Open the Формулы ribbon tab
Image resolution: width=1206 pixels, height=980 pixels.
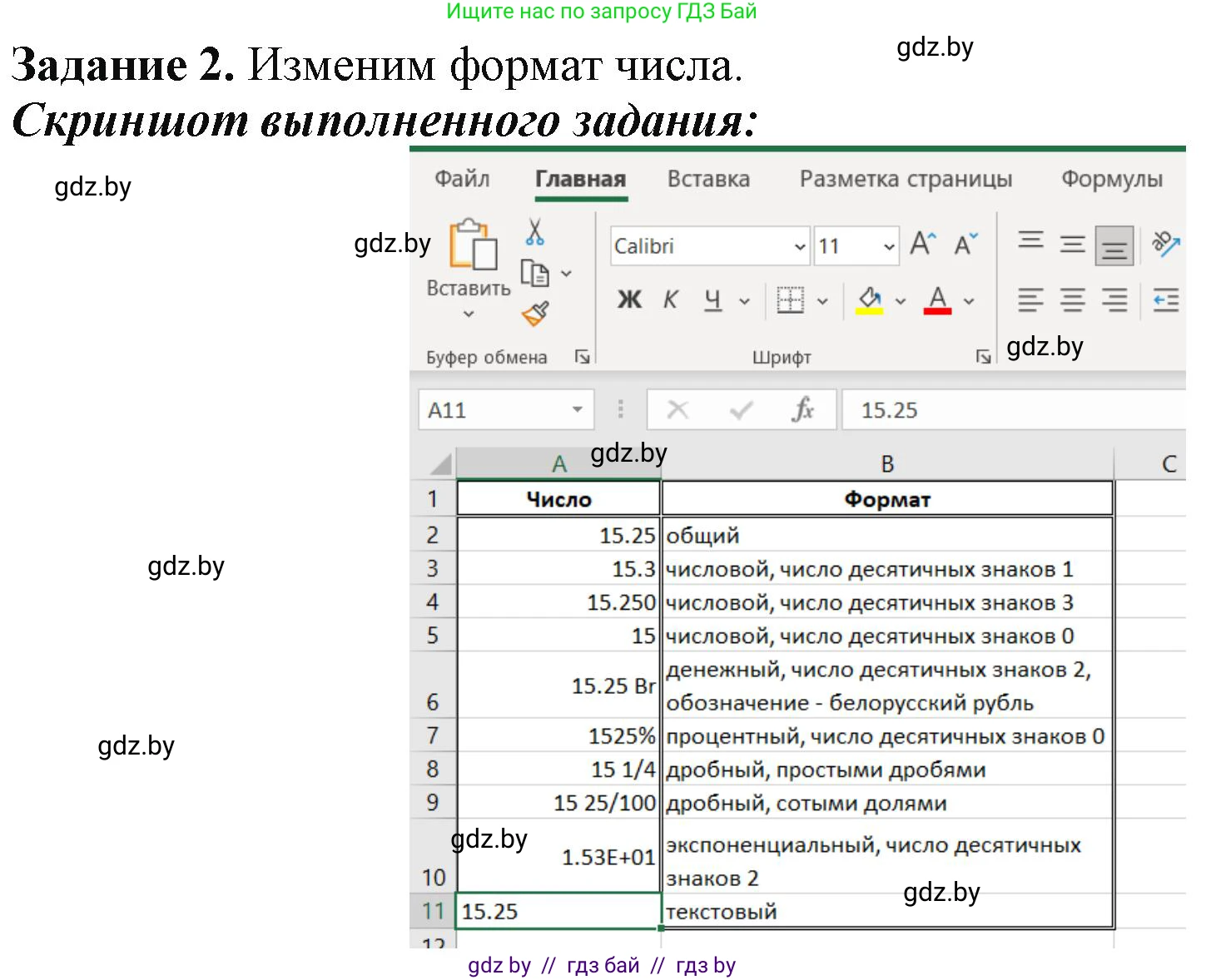click(1113, 179)
